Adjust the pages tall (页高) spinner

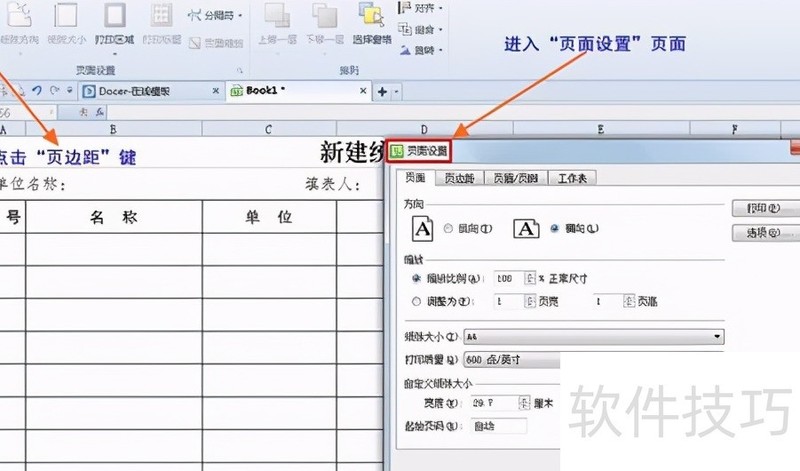[x=629, y=302]
